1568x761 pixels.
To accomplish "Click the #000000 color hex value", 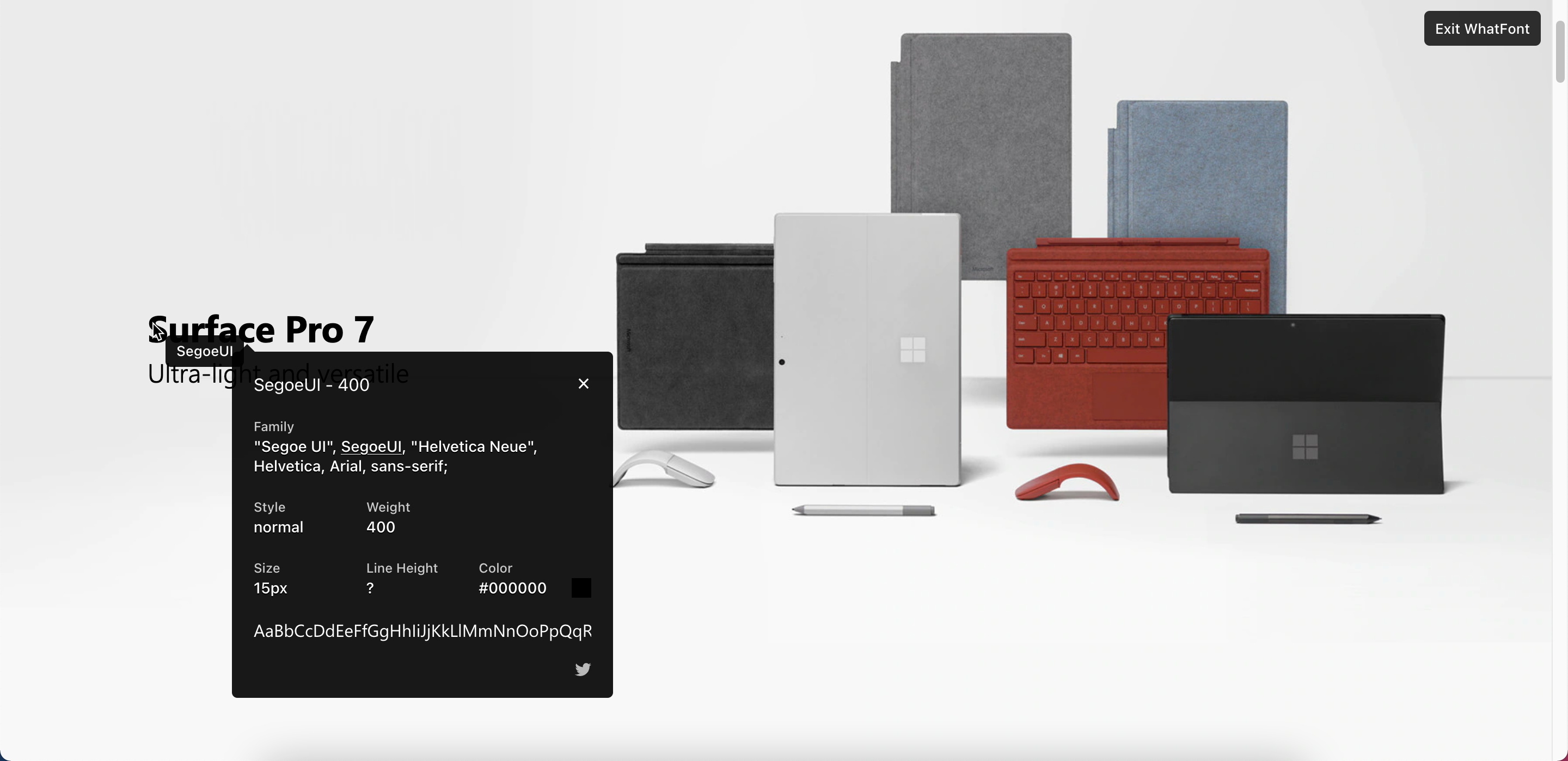I will 512,588.
